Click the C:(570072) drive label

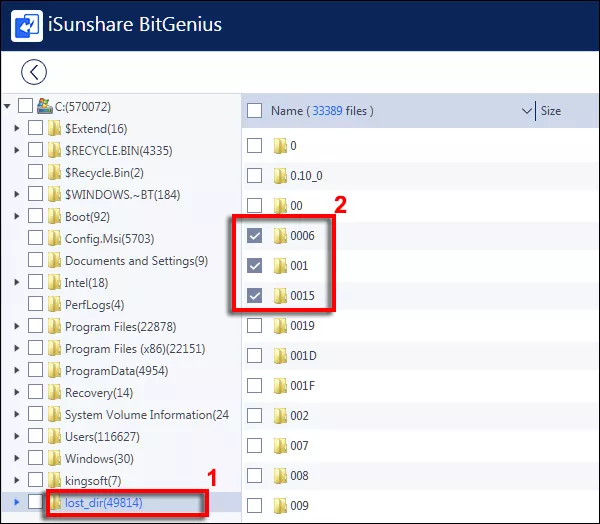coord(83,106)
